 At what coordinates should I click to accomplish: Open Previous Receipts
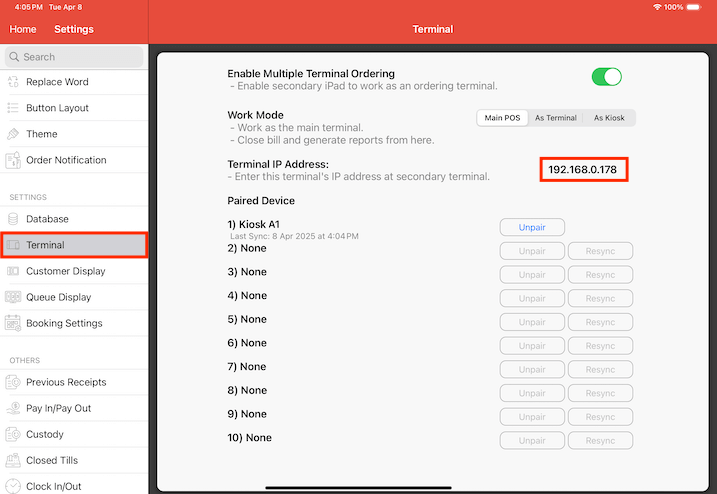click(74, 382)
